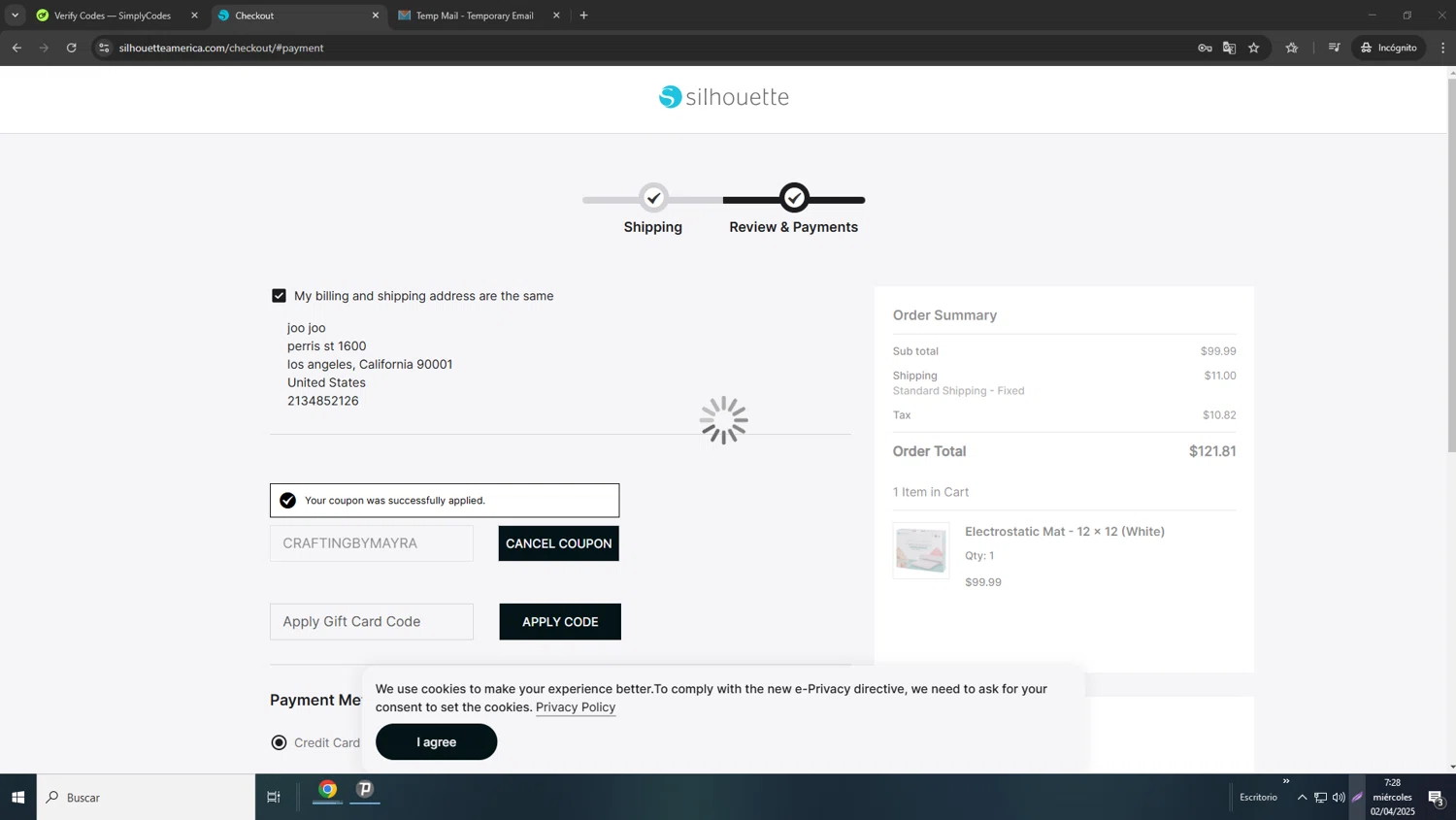Close the Checkout tab
1456x820 pixels.
point(376,16)
